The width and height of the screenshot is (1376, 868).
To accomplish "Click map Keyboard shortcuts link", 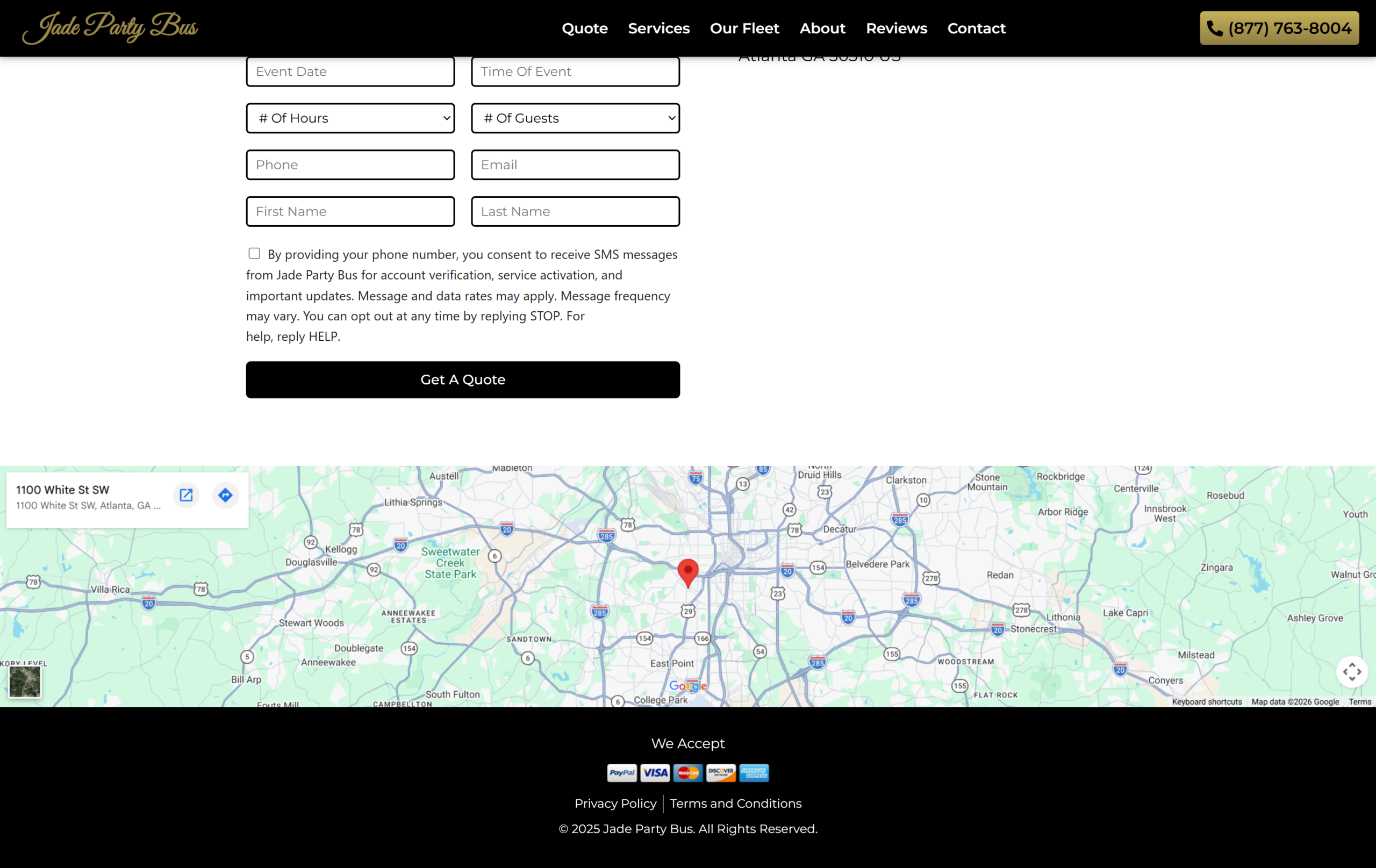I will [x=1207, y=702].
